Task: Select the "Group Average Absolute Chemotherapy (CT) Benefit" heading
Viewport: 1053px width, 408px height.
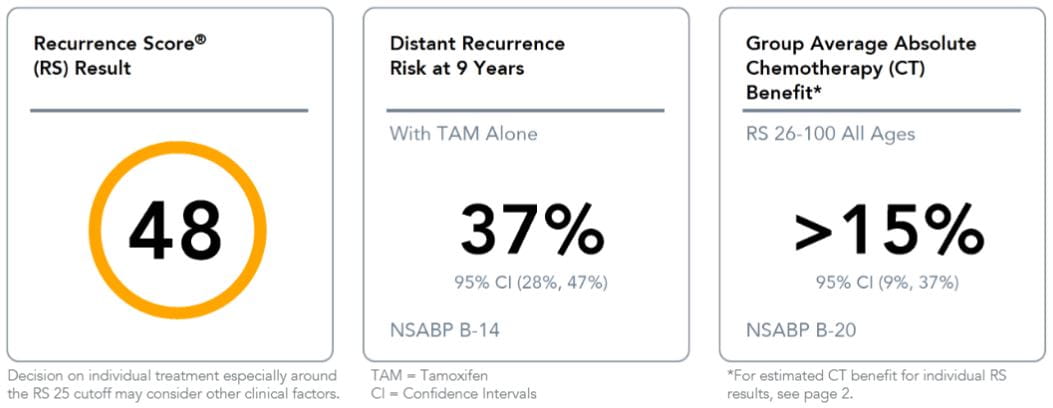Action: (861, 67)
